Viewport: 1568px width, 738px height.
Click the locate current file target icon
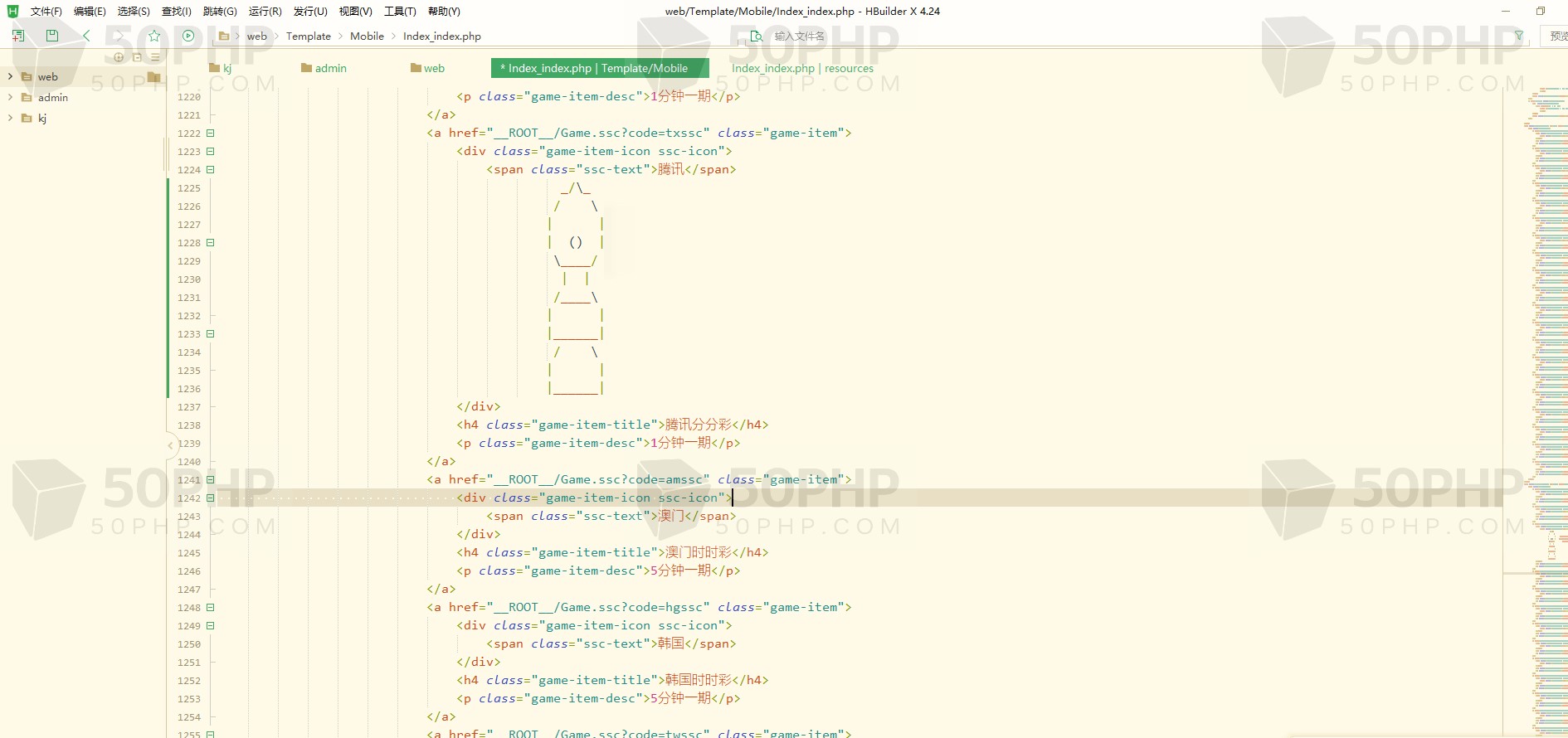pos(119,57)
